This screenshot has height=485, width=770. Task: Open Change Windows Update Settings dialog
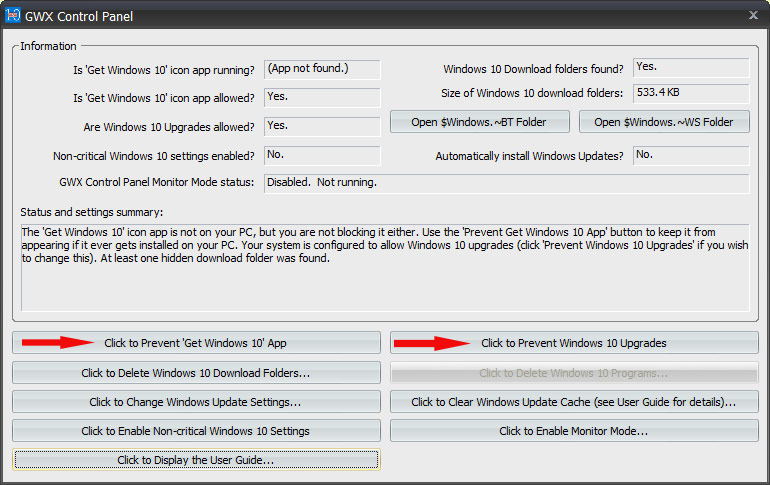point(196,402)
